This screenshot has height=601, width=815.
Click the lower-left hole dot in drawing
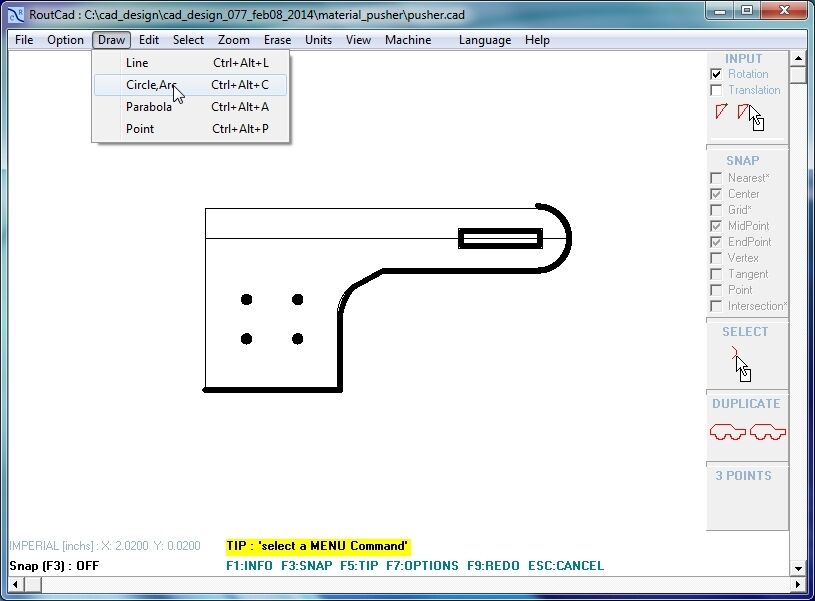point(247,339)
